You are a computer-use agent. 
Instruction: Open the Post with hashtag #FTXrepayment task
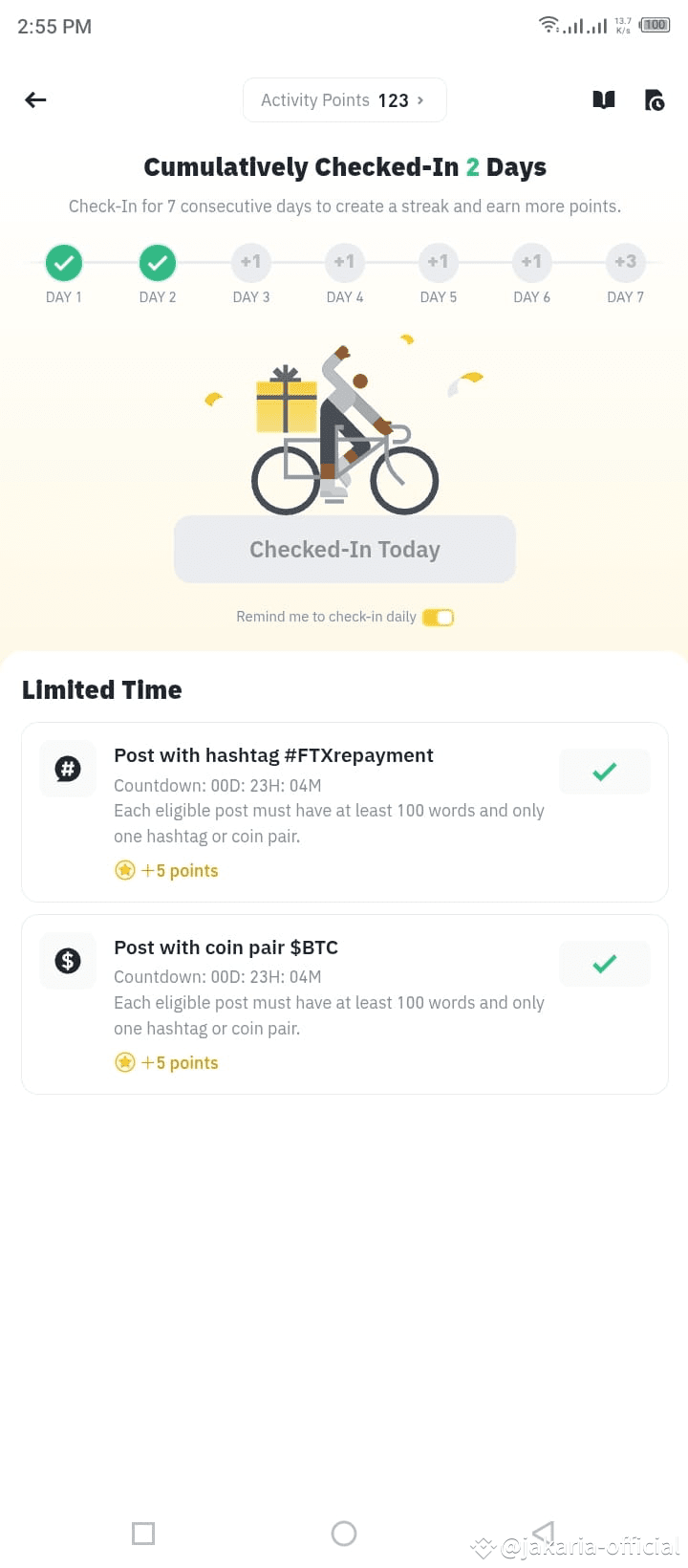tap(345, 812)
